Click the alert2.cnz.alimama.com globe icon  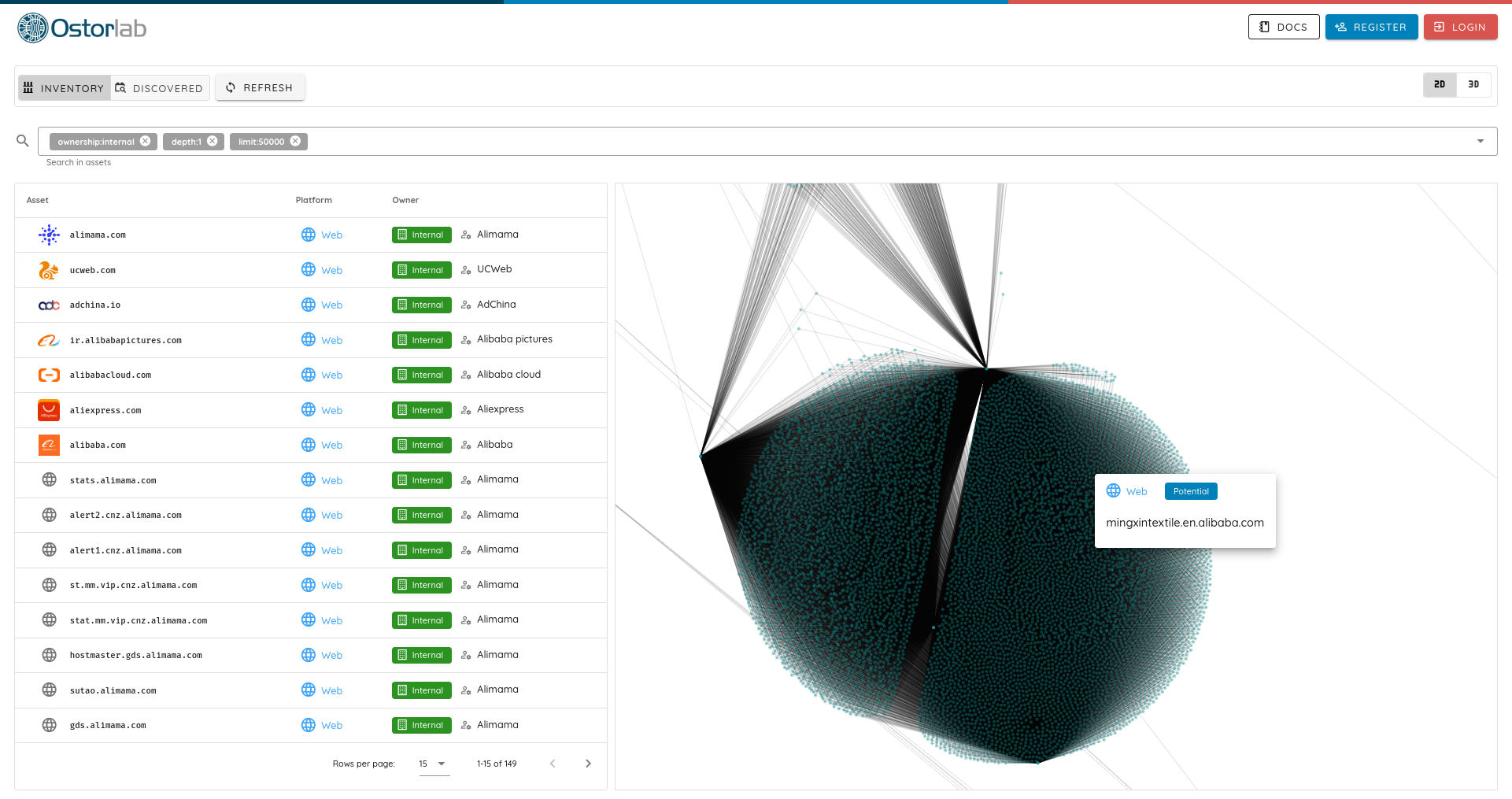pyautogui.click(x=49, y=515)
